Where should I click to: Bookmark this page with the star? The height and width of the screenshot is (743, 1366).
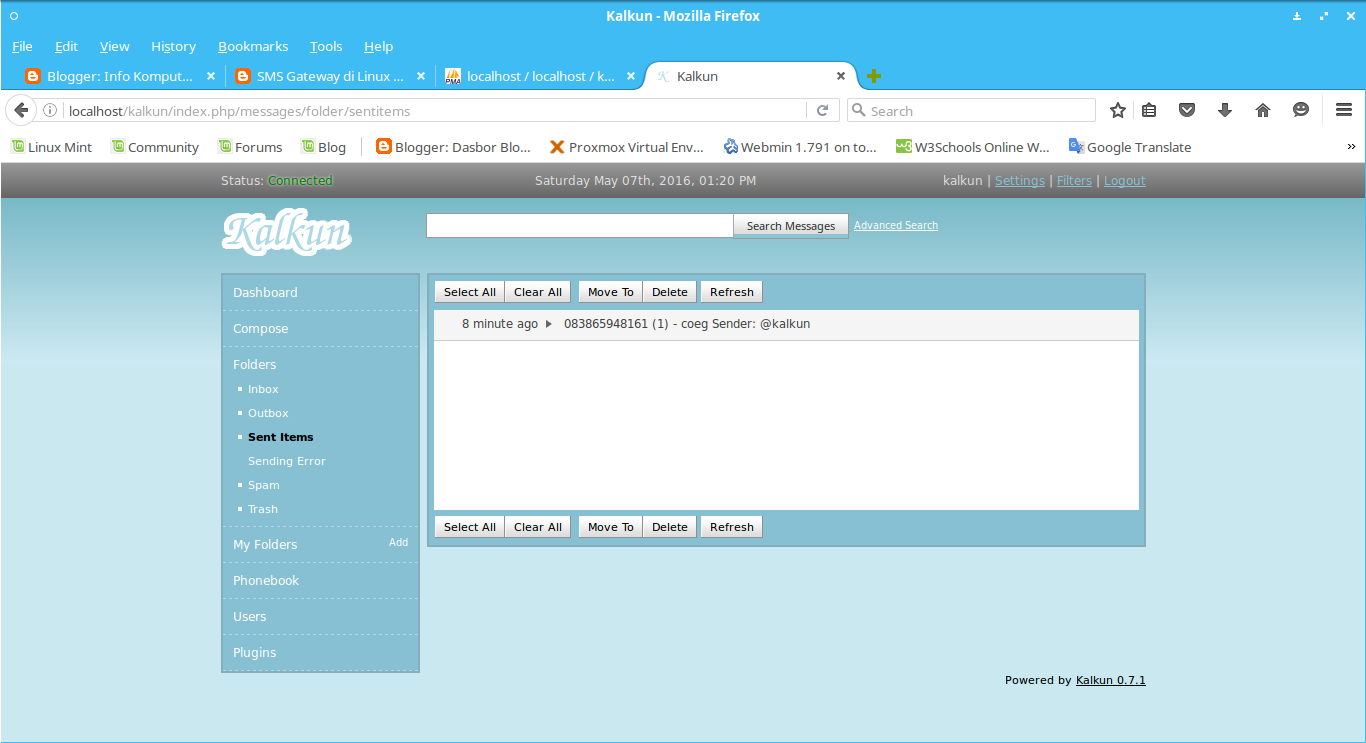pyautogui.click(x=1118, y=111)
